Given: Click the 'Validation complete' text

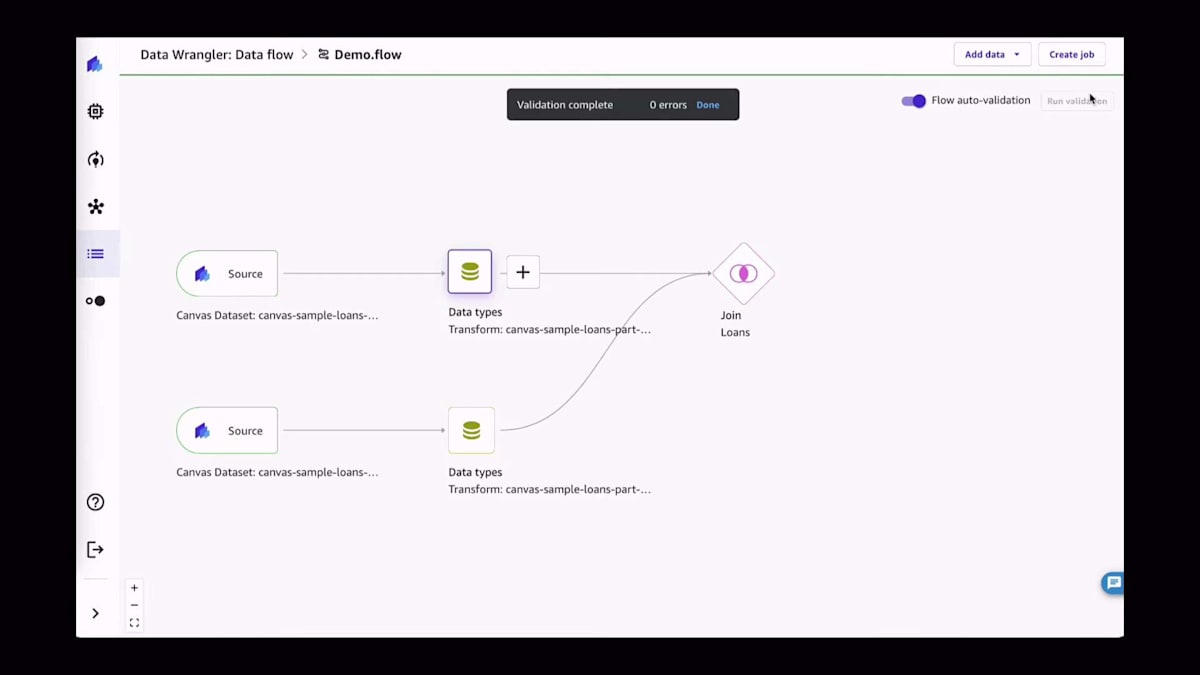Looking at the screenshot, I should (x=565, y=105).
